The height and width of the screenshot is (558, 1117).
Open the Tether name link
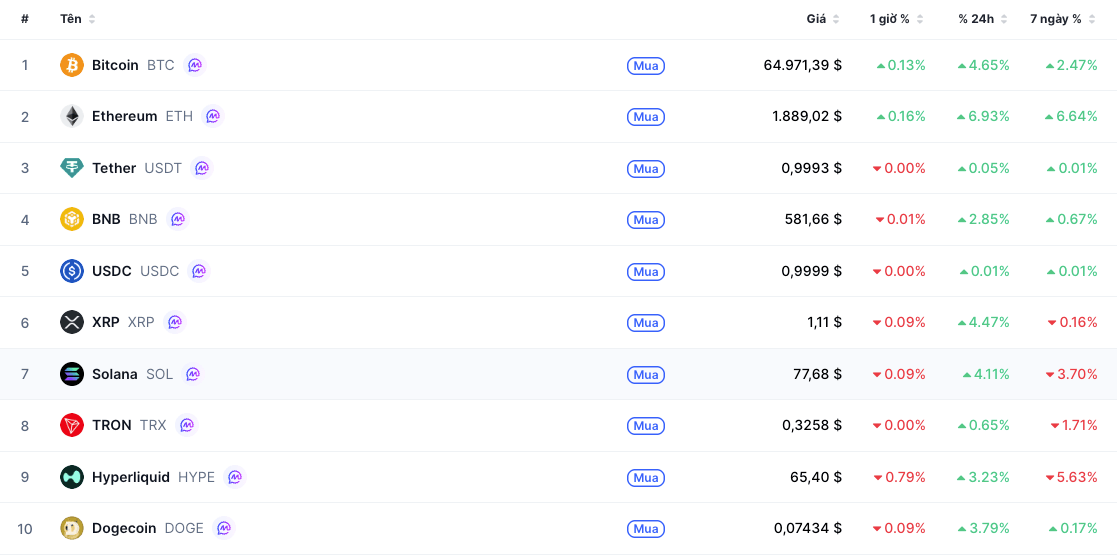point(114,168)
